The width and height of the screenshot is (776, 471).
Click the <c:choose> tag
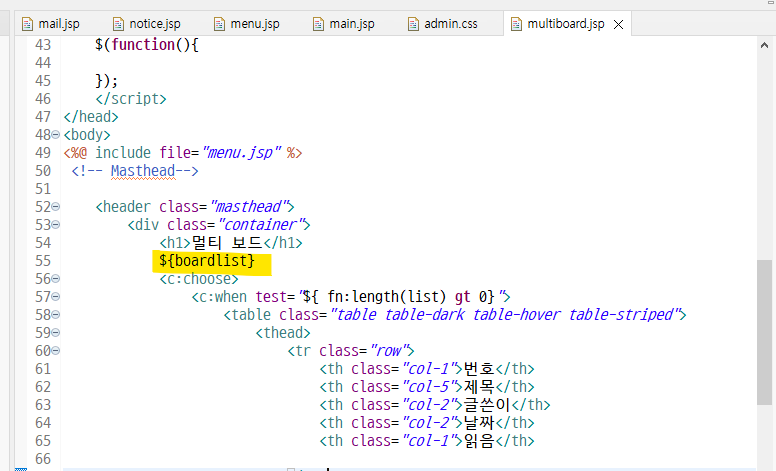[x=199, y=279]
